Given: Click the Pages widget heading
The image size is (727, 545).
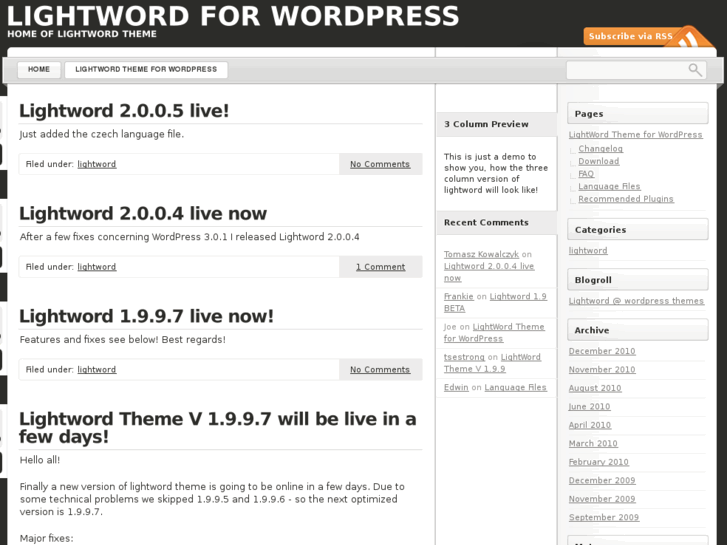Looking at the screenshot, I should pos(638,114).
